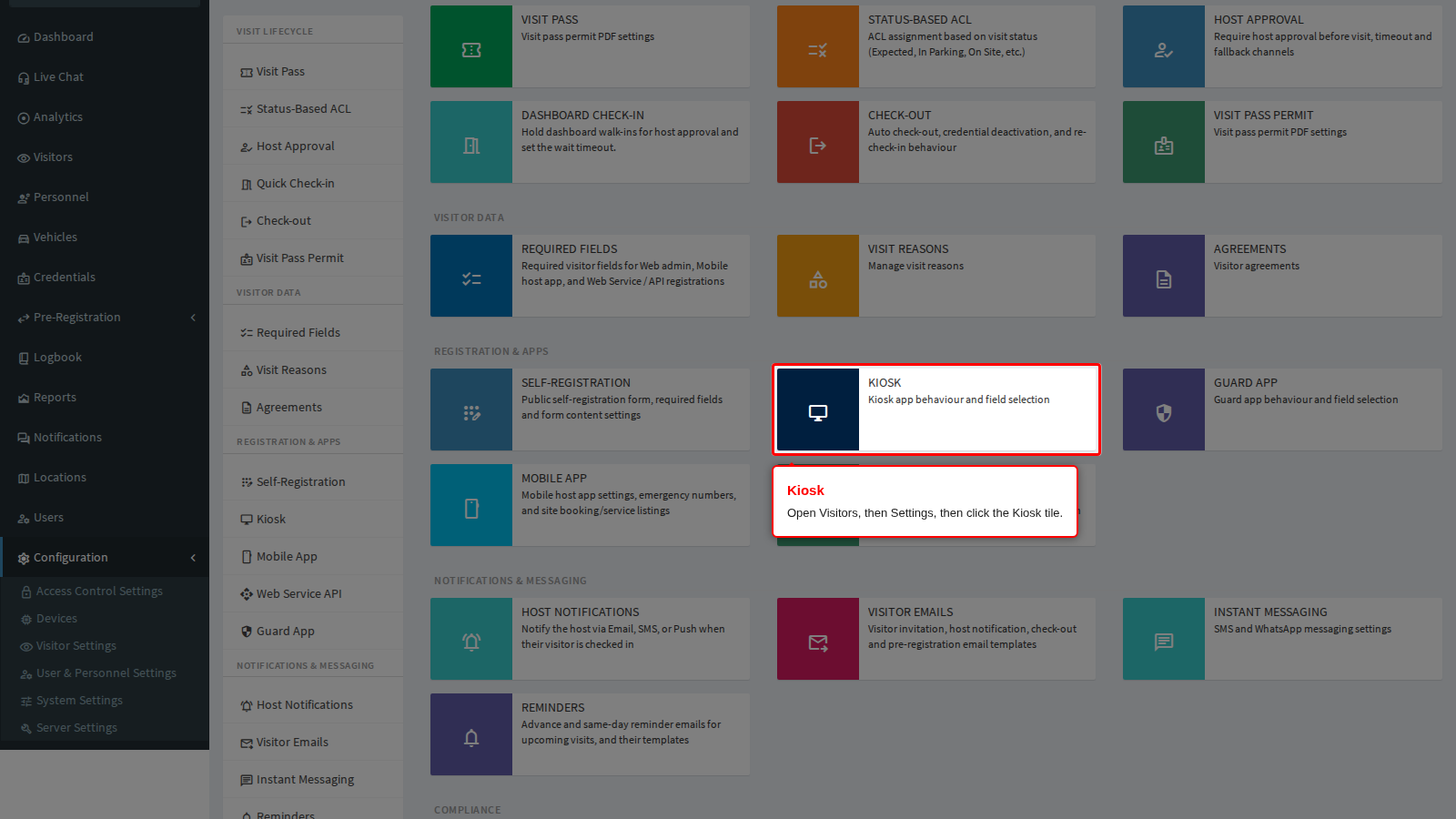Click Credentials in the main sidebar
1456x819 pixels.
105,278
